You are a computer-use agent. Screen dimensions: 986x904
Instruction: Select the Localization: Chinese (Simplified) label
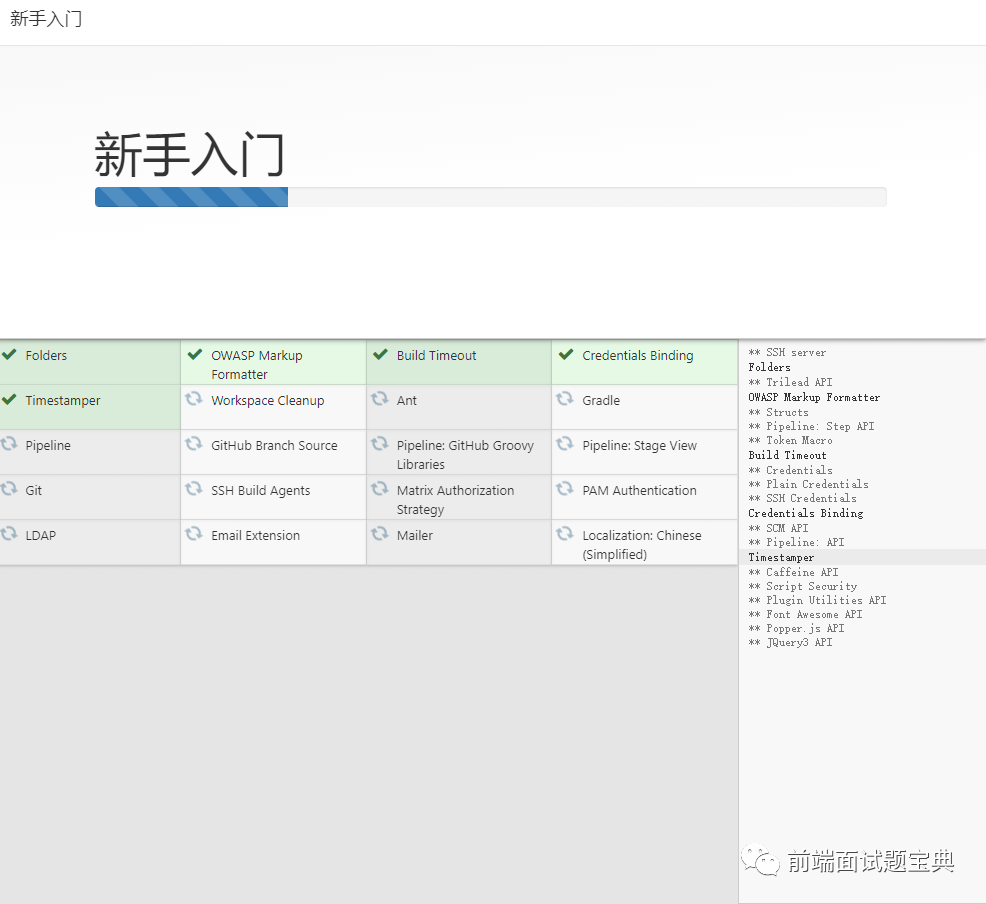point(642,544)
